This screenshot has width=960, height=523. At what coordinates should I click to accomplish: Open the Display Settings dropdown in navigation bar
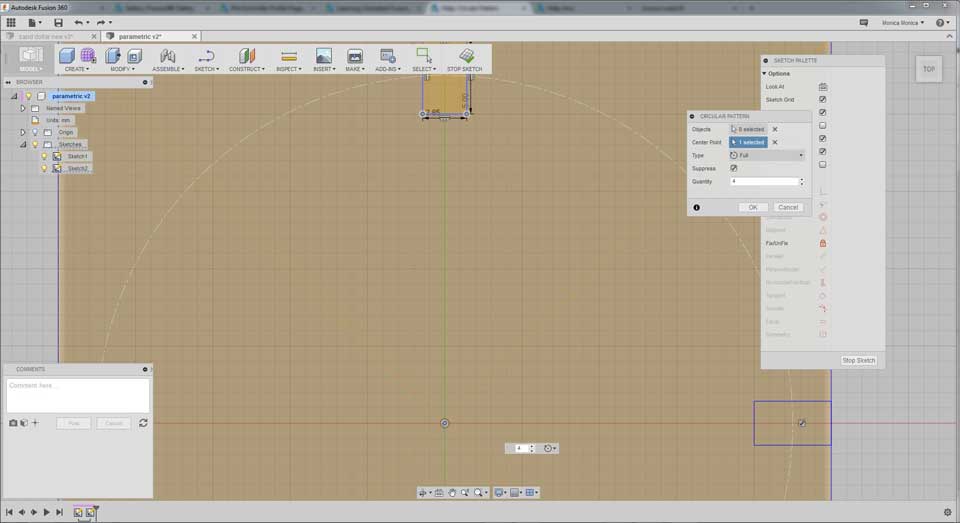point(501,492)
